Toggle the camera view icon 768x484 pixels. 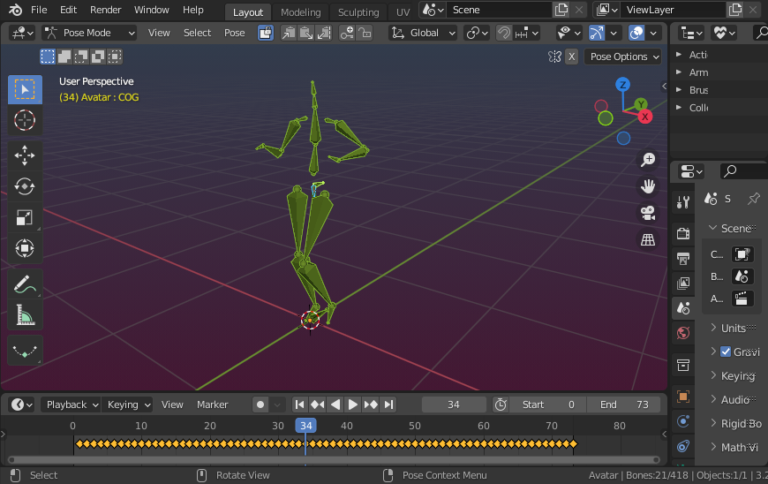tap(648, 213)
